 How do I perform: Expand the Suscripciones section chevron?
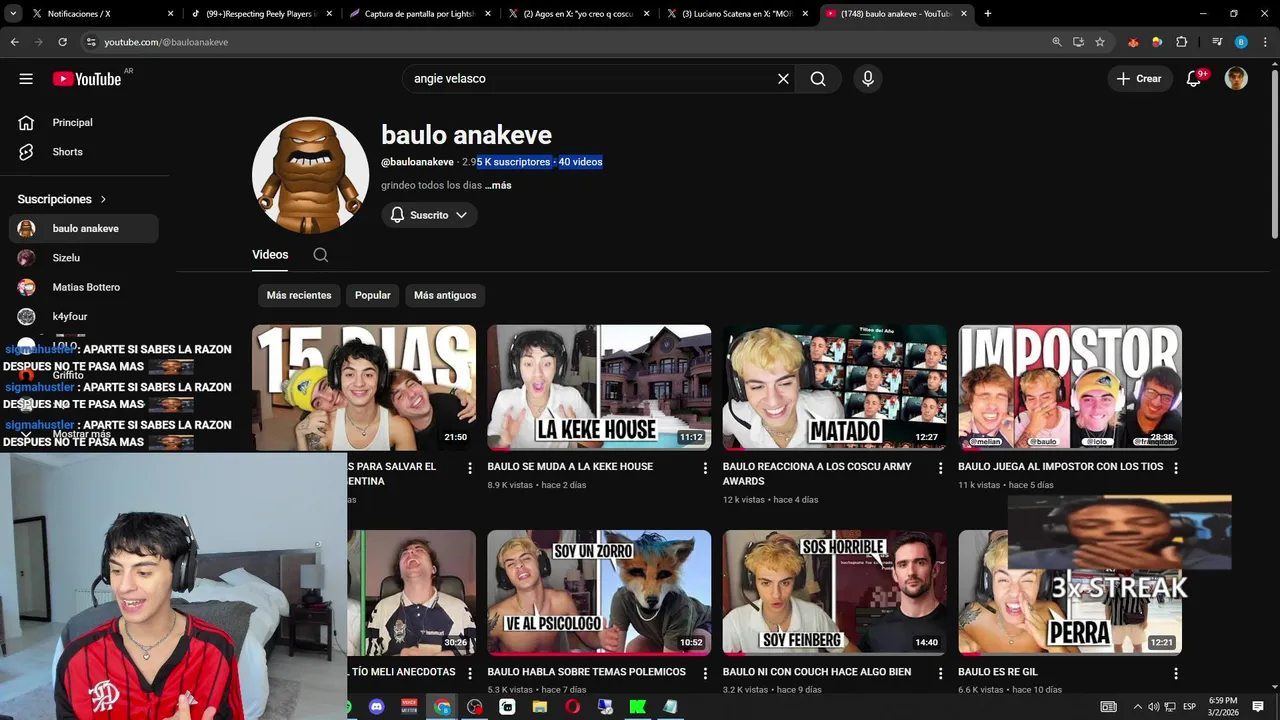pos(103,199)
